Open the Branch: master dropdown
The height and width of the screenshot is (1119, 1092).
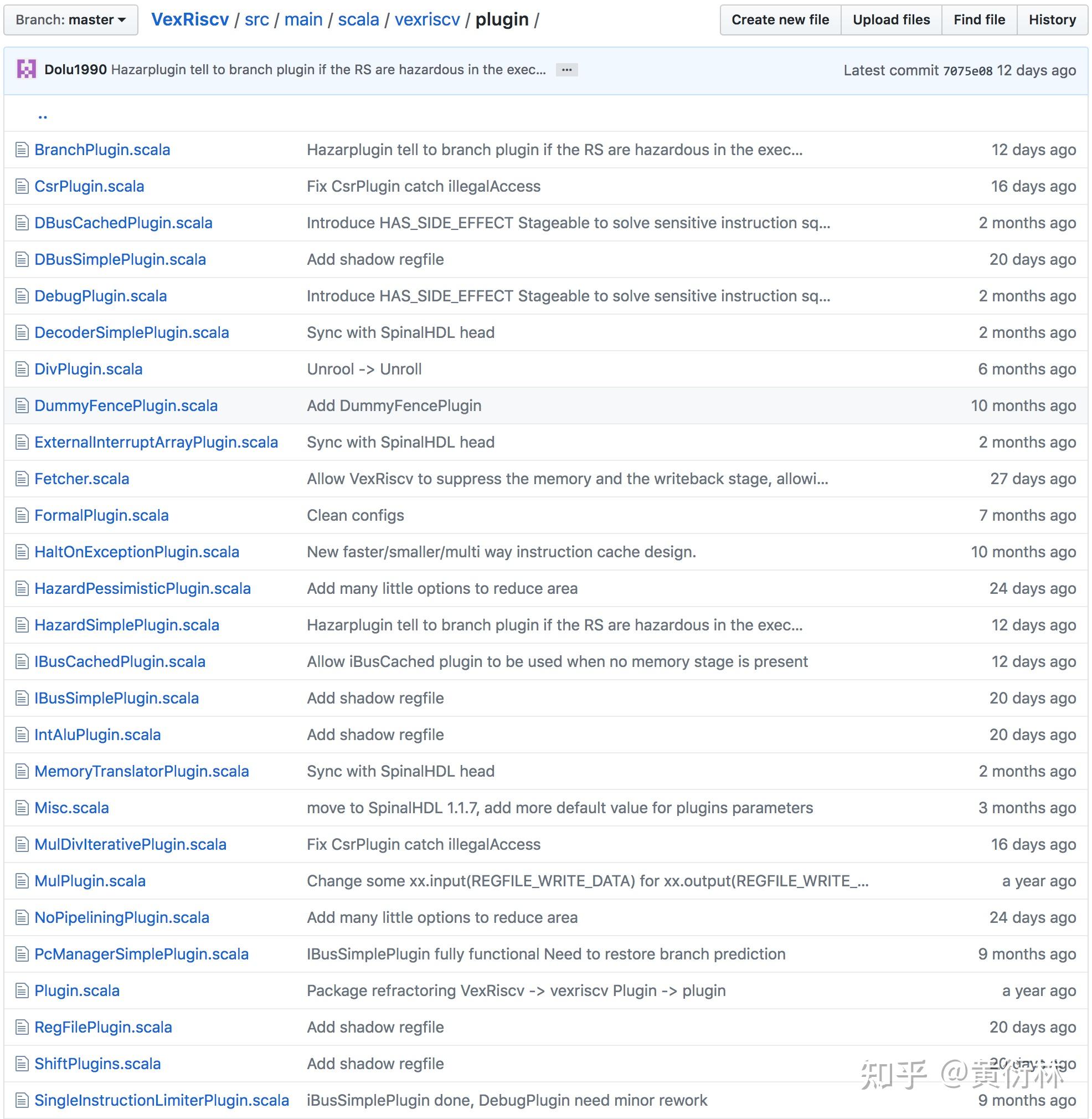[70, 20]
